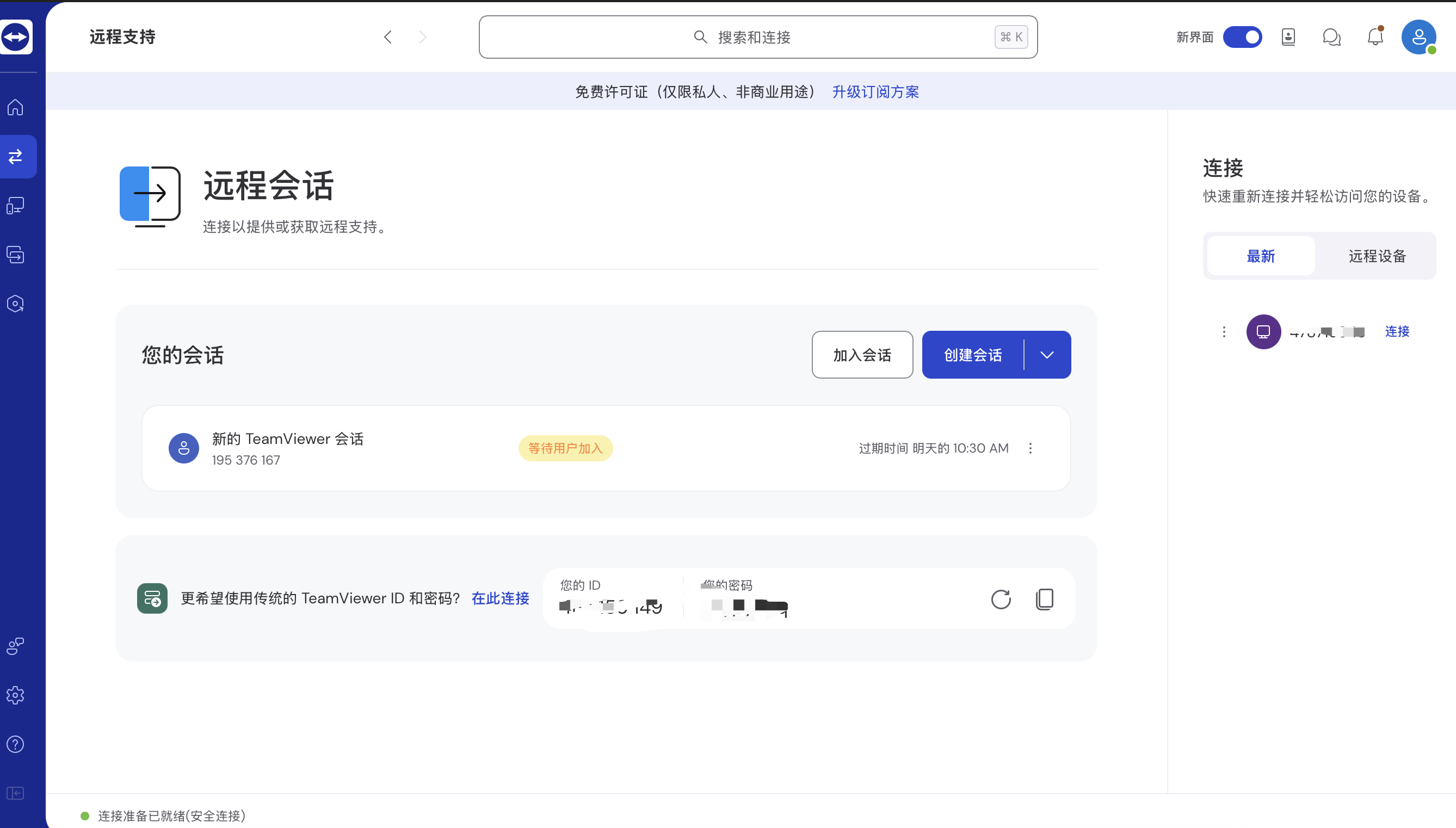Switch to the 远程设备 tab
The height and width of the screenshot is (828, 1456).
point(1377,256)
